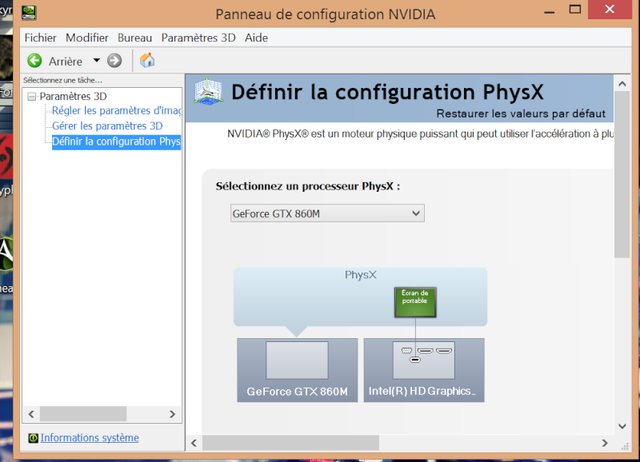
Task: Click the icon beside Informations système
Action: click(34, 438)
